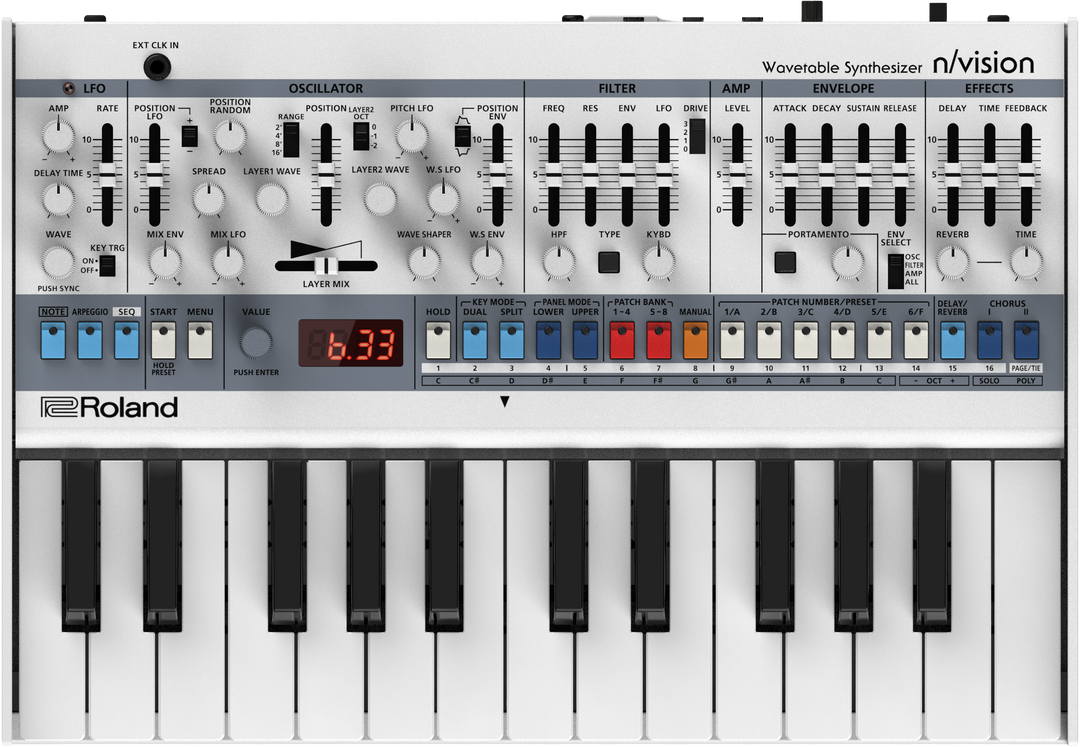1080x747 pixels.
Task: Adjust the LFO RATE slider
Action: 107,175
